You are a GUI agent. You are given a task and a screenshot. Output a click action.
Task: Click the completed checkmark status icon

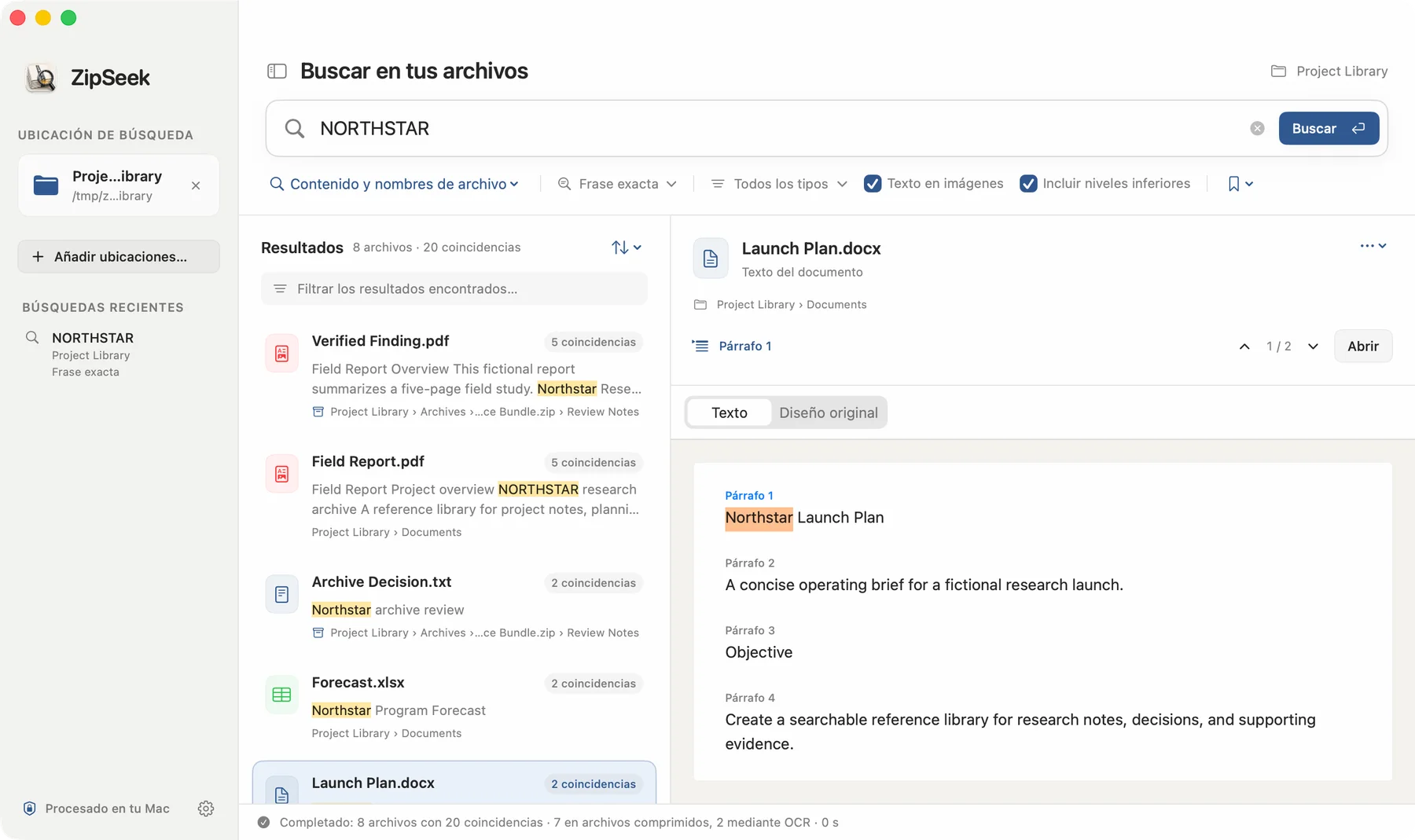tap(264, 823)
